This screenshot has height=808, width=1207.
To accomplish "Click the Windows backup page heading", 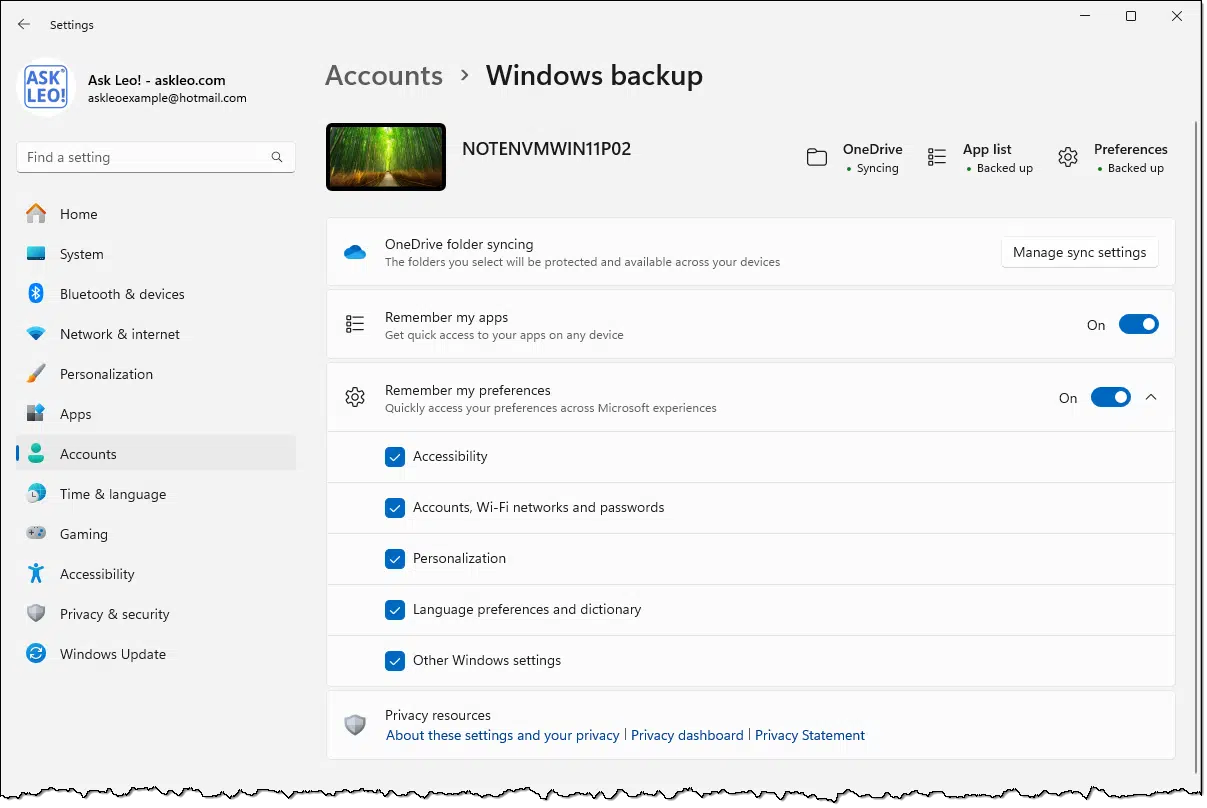I will pos(594,76).
